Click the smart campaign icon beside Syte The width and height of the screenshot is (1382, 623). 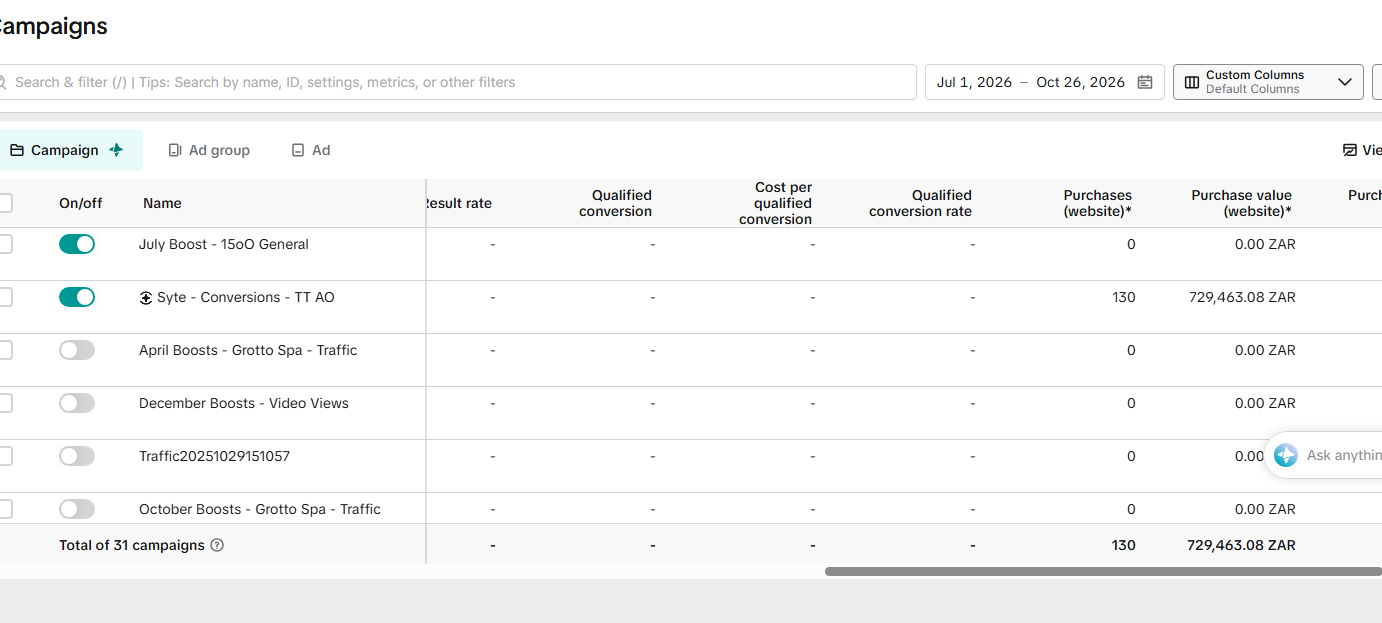coord(146,297)
